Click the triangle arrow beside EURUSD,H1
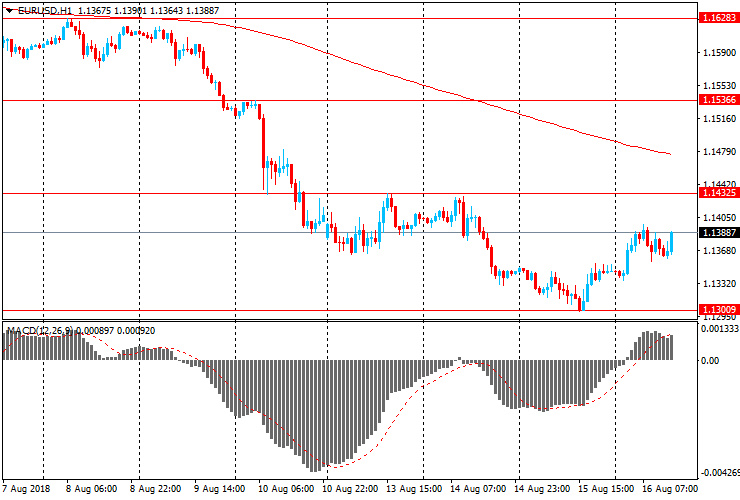The image size is (740, 500). [9, 10]
